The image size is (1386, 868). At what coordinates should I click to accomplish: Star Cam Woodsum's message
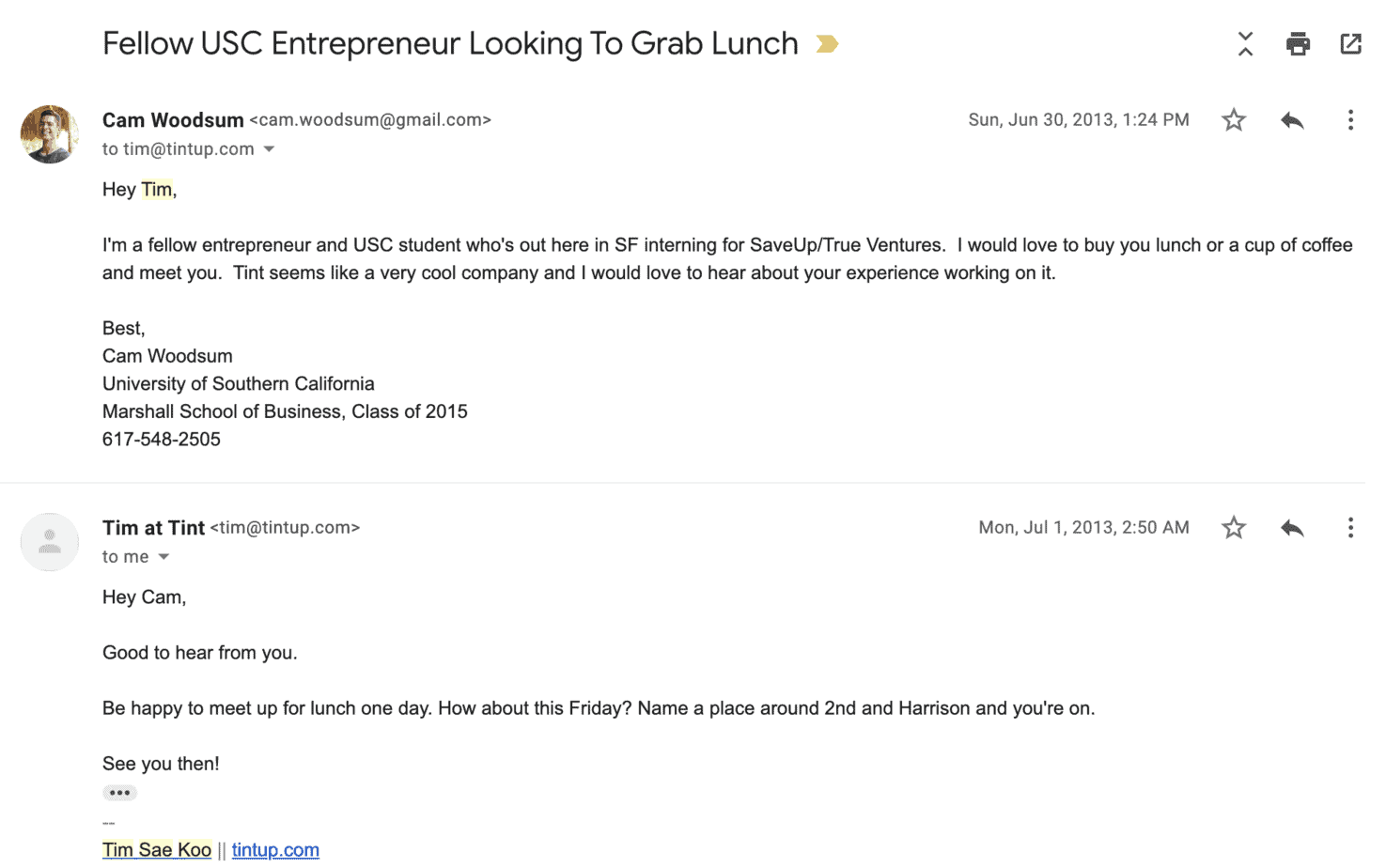tap(1233, 120)
